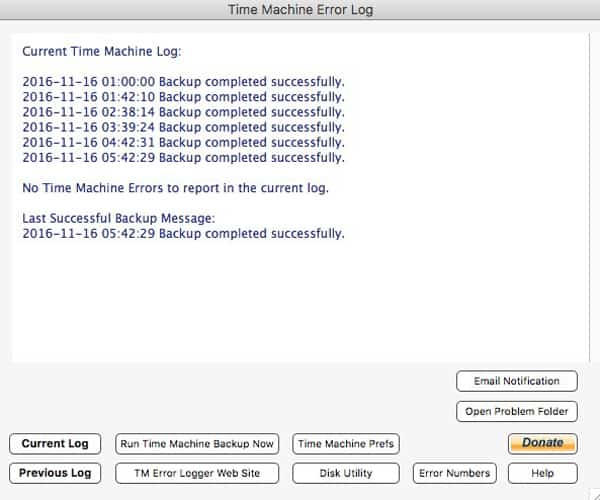View the Error Numbers list
Viewport: 600px width, 500px height.
454,473
